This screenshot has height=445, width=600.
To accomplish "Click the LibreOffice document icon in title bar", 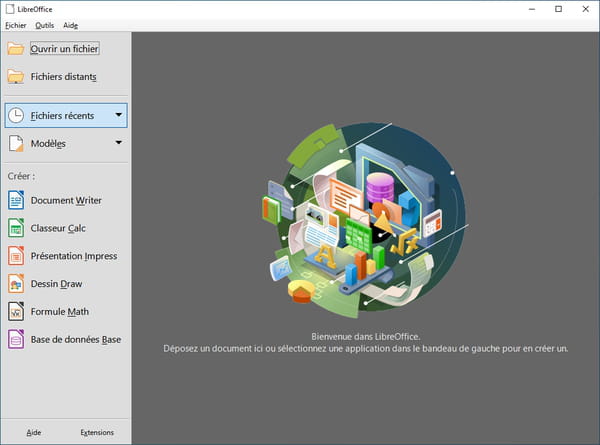I will pos(10,9).
